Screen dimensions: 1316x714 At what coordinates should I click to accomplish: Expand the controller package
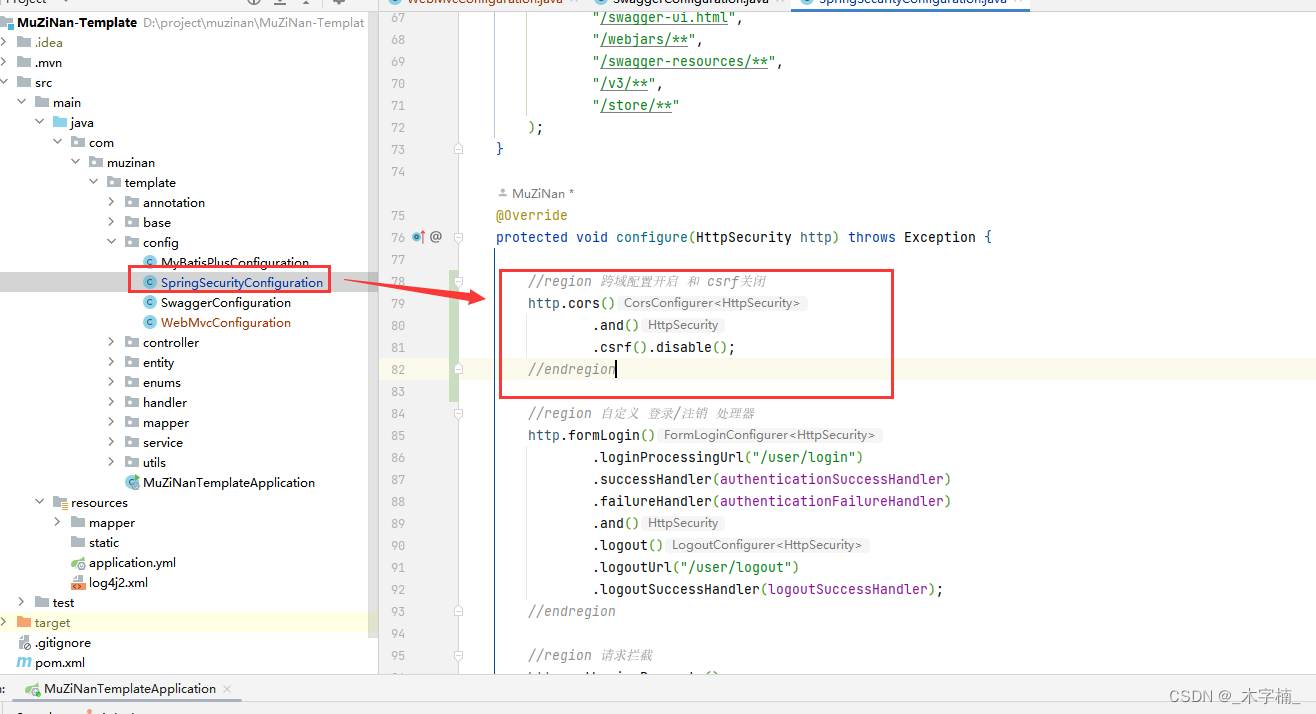click(x=112, y=342)
